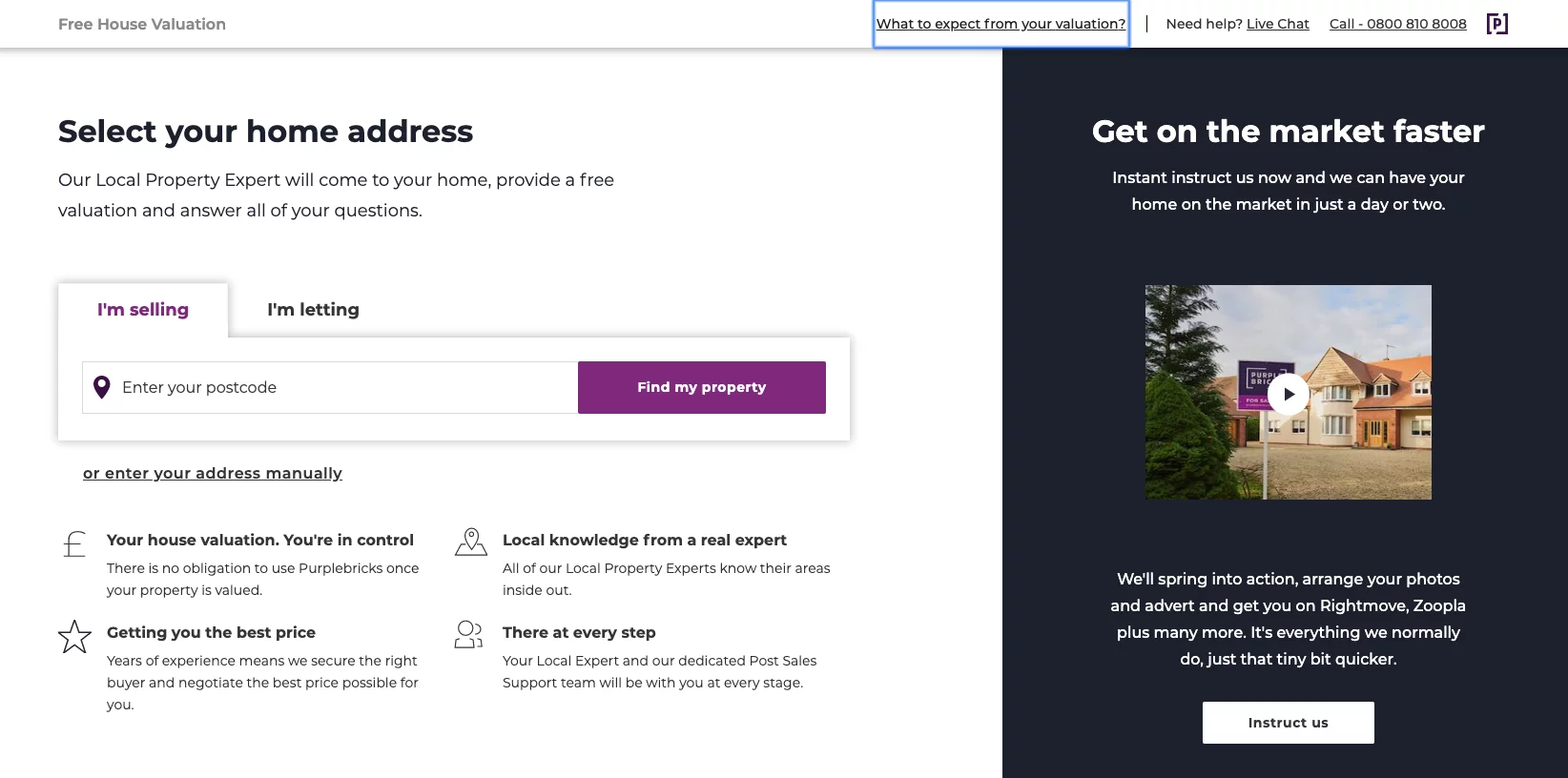Click the Find my property button

pyautogui.click(x=701, y=387)
